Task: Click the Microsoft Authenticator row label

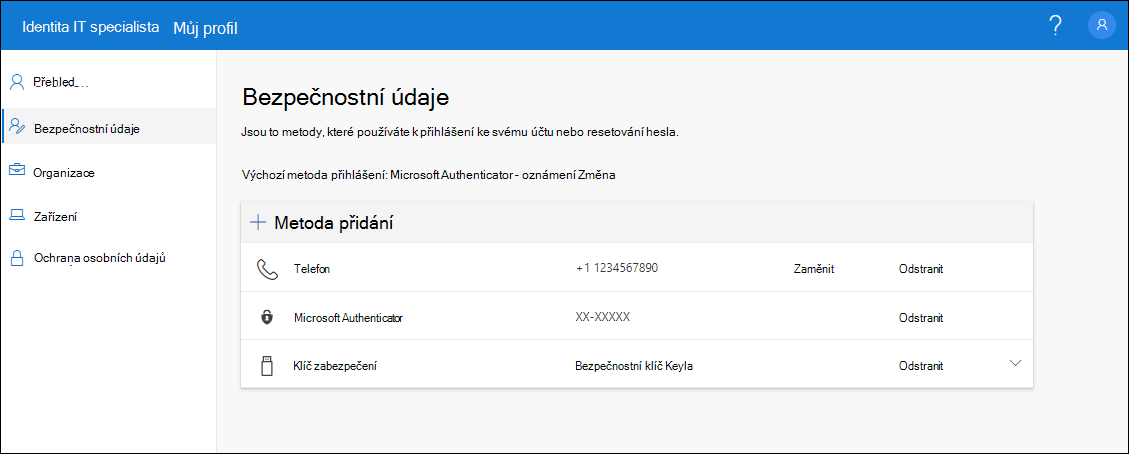Action: coord(348,317)
